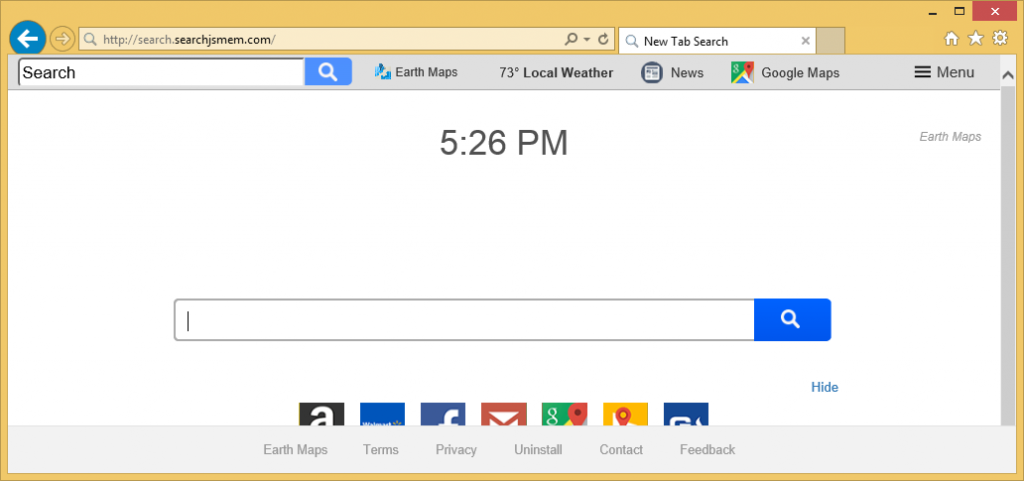The image size is (1024, 481).
Task: Open the dark blue rightmost shortcut tile
Action: 686,414
